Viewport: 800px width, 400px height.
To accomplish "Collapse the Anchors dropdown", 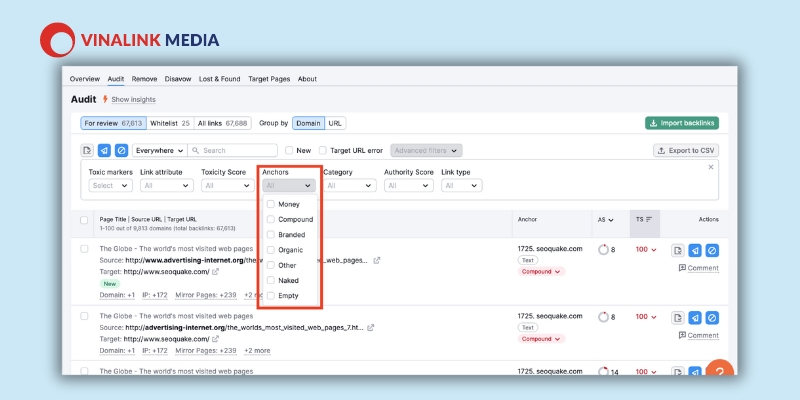I will pos(289,186).
